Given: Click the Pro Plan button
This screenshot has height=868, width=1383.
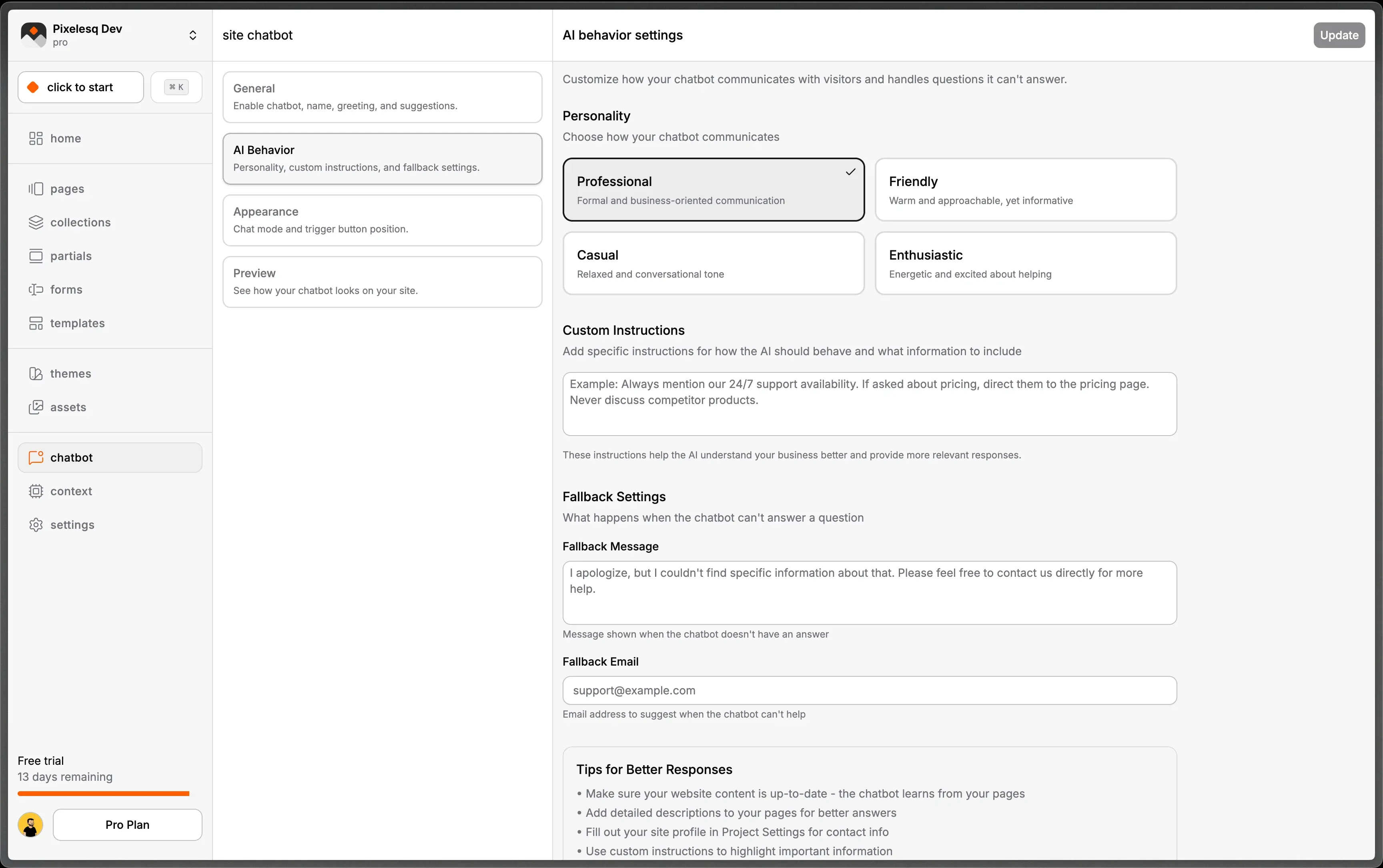Looking at the screenshot, I should point(128,825).
